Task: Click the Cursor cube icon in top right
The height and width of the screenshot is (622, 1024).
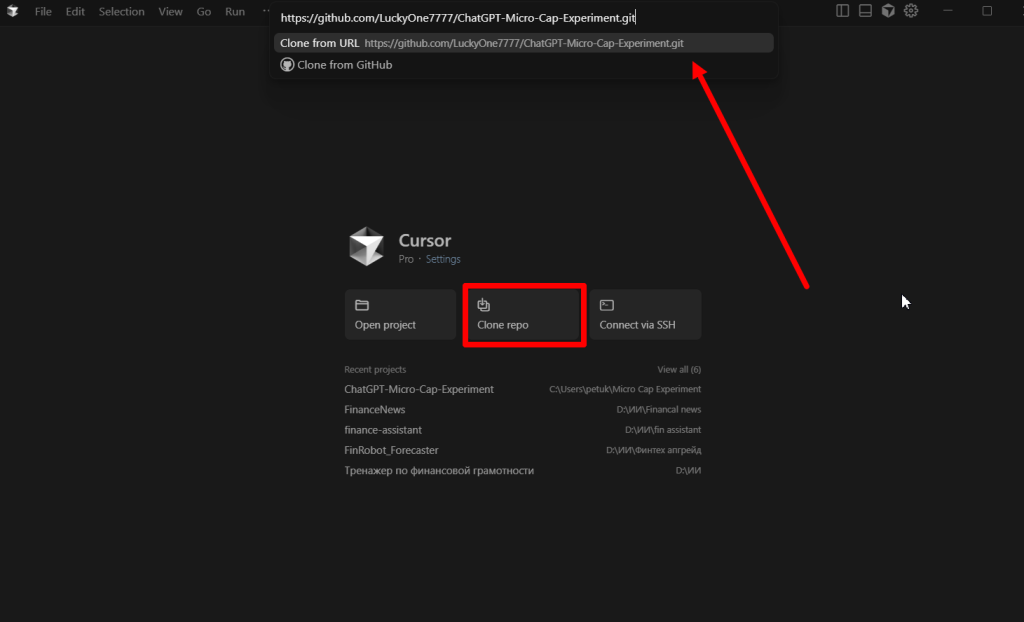Action: [x=888, y=11]
